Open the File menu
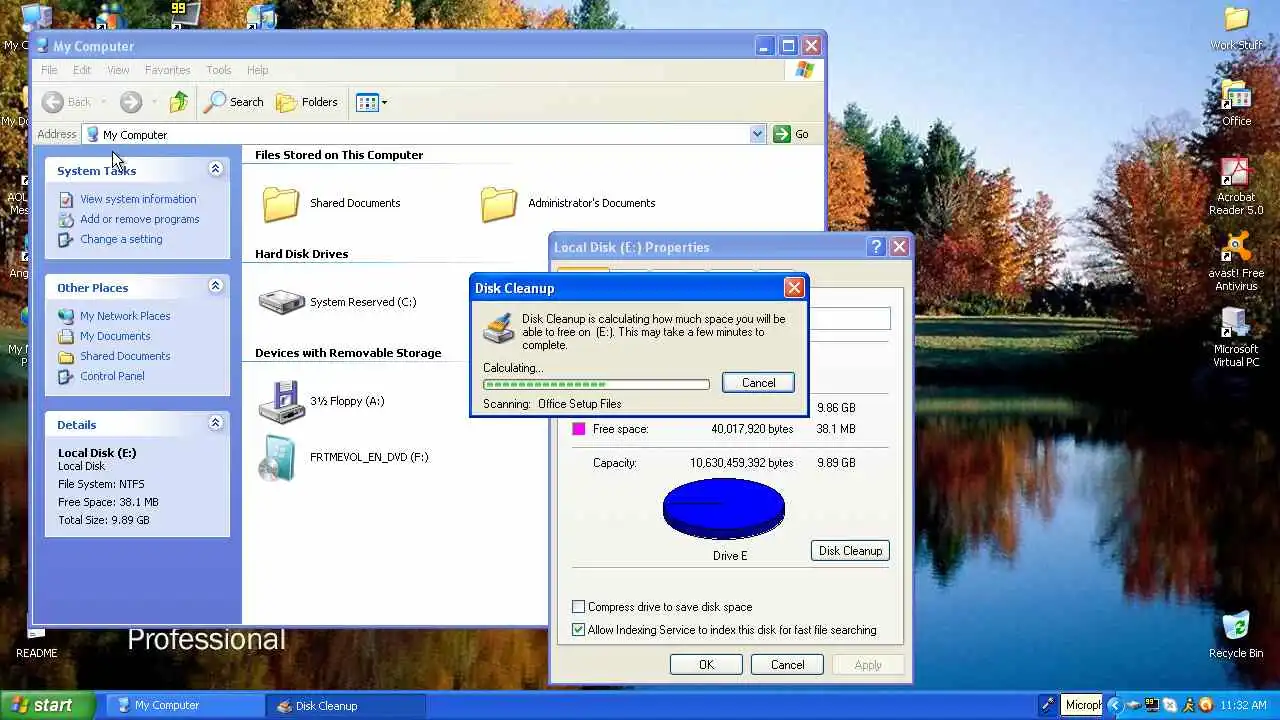This screenshot has width=1280, height=720. tap(49, 70)
